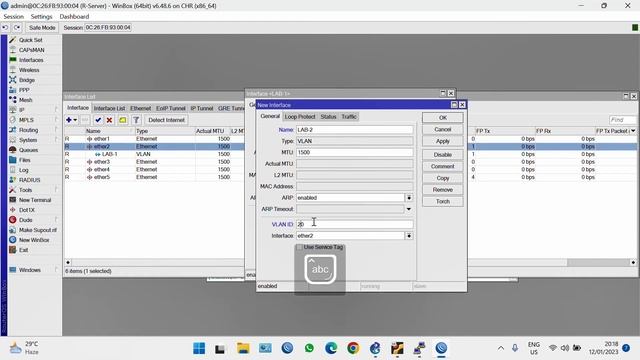Open Quick Set in sidebar
This screenshot has height=360, width=640.
click(x=30, y=40)
